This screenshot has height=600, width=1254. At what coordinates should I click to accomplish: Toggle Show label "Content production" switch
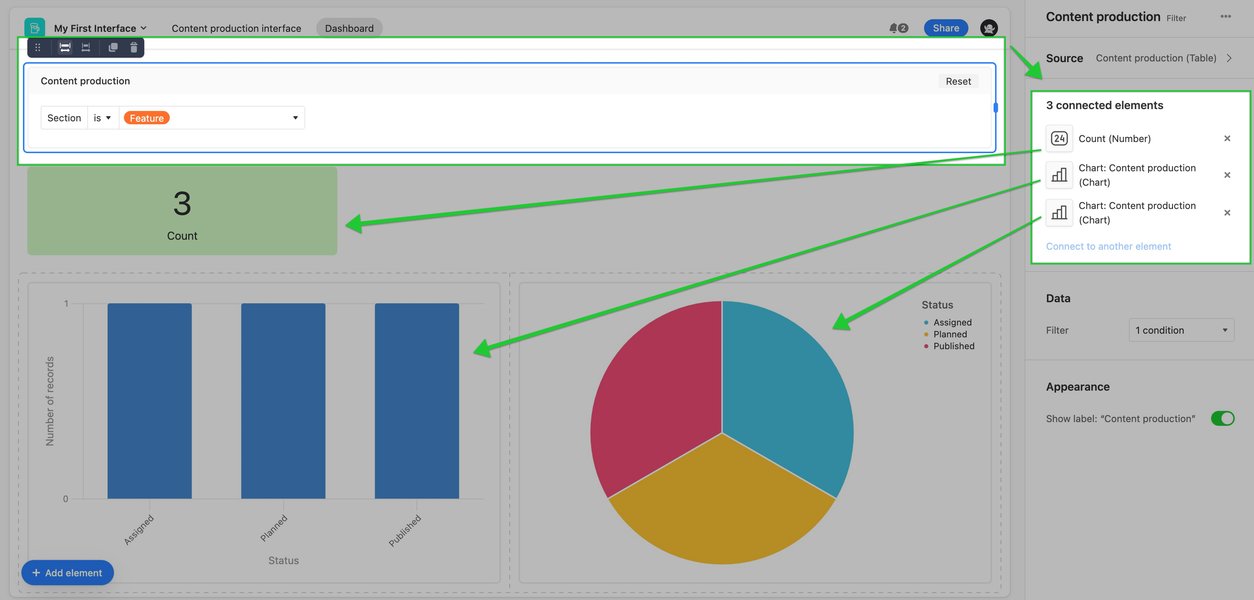coord(1222,418)
